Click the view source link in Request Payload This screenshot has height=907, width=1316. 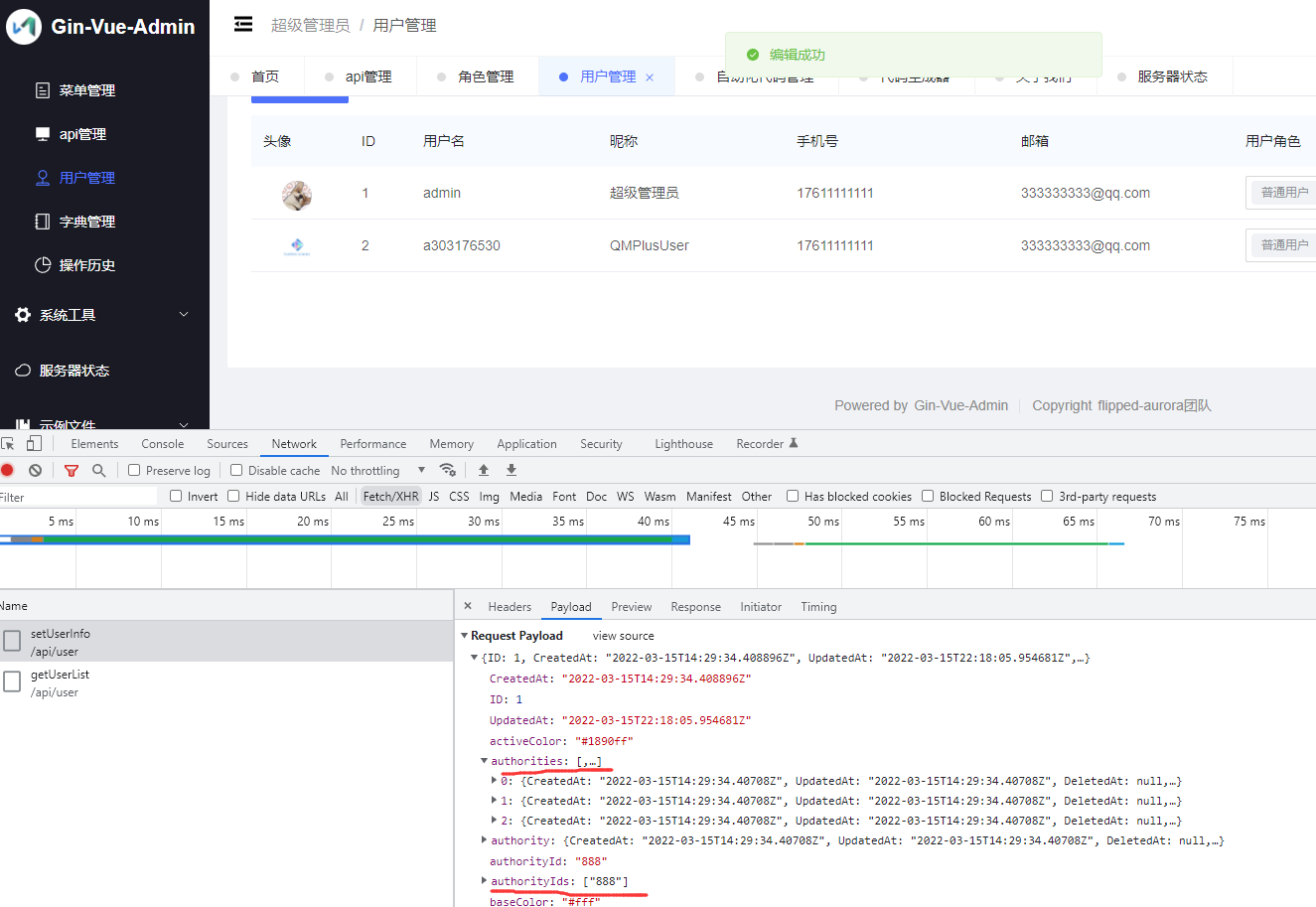pos(623,635)
